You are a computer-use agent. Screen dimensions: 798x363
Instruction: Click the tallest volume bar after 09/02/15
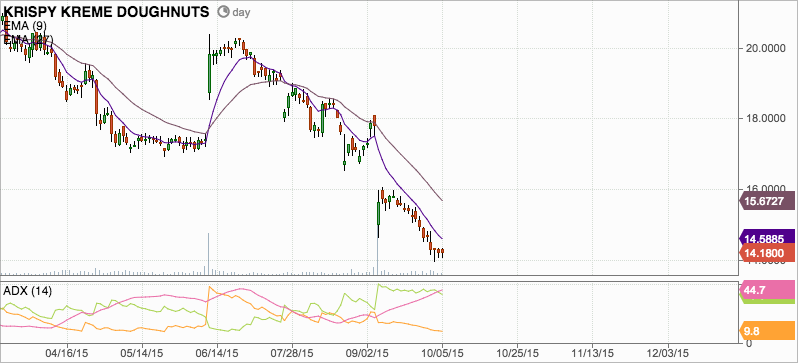[x=378, y=256]
